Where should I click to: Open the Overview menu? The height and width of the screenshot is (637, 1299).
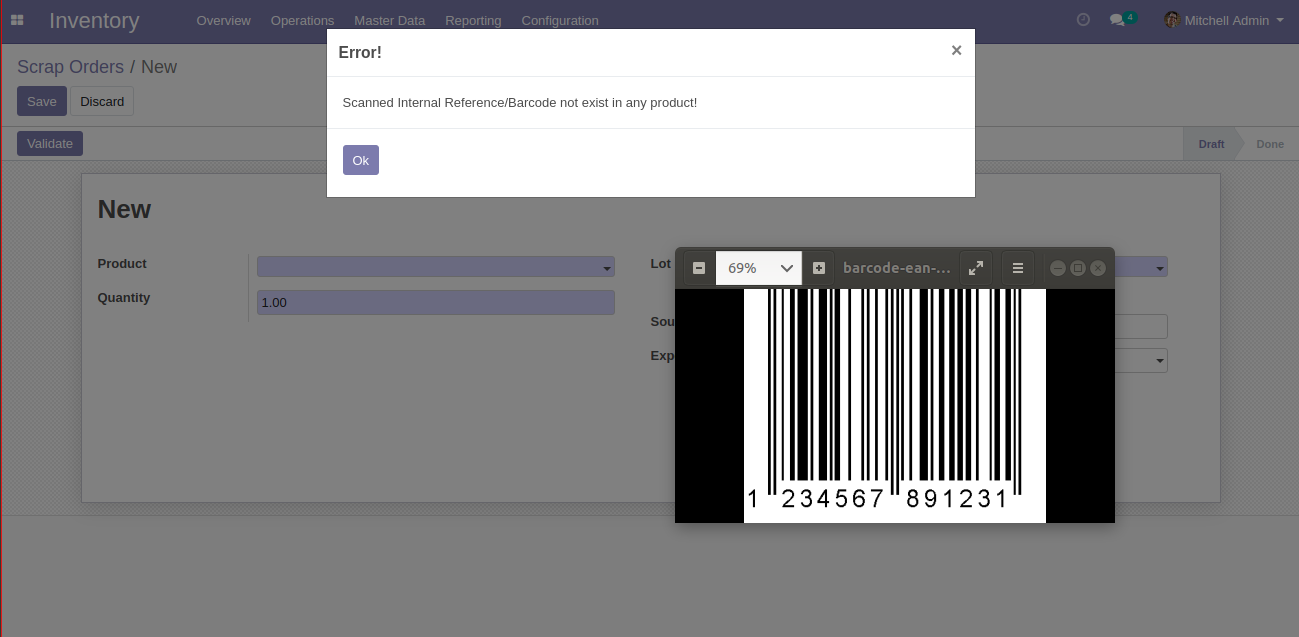click(223, 20)
